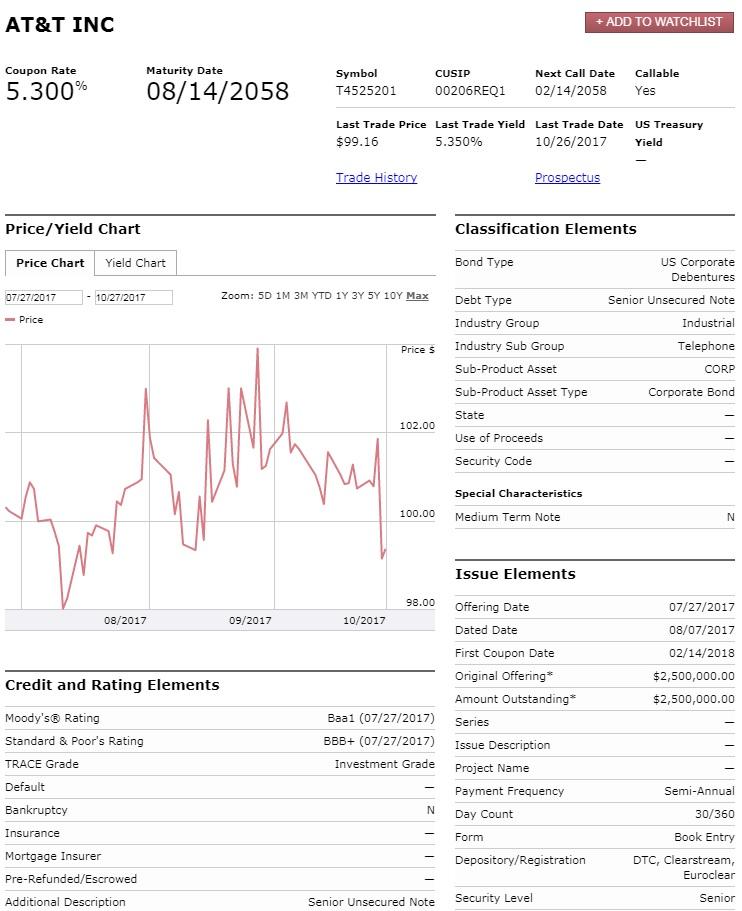Click the CORP sub-product asset value

(719, 370)
